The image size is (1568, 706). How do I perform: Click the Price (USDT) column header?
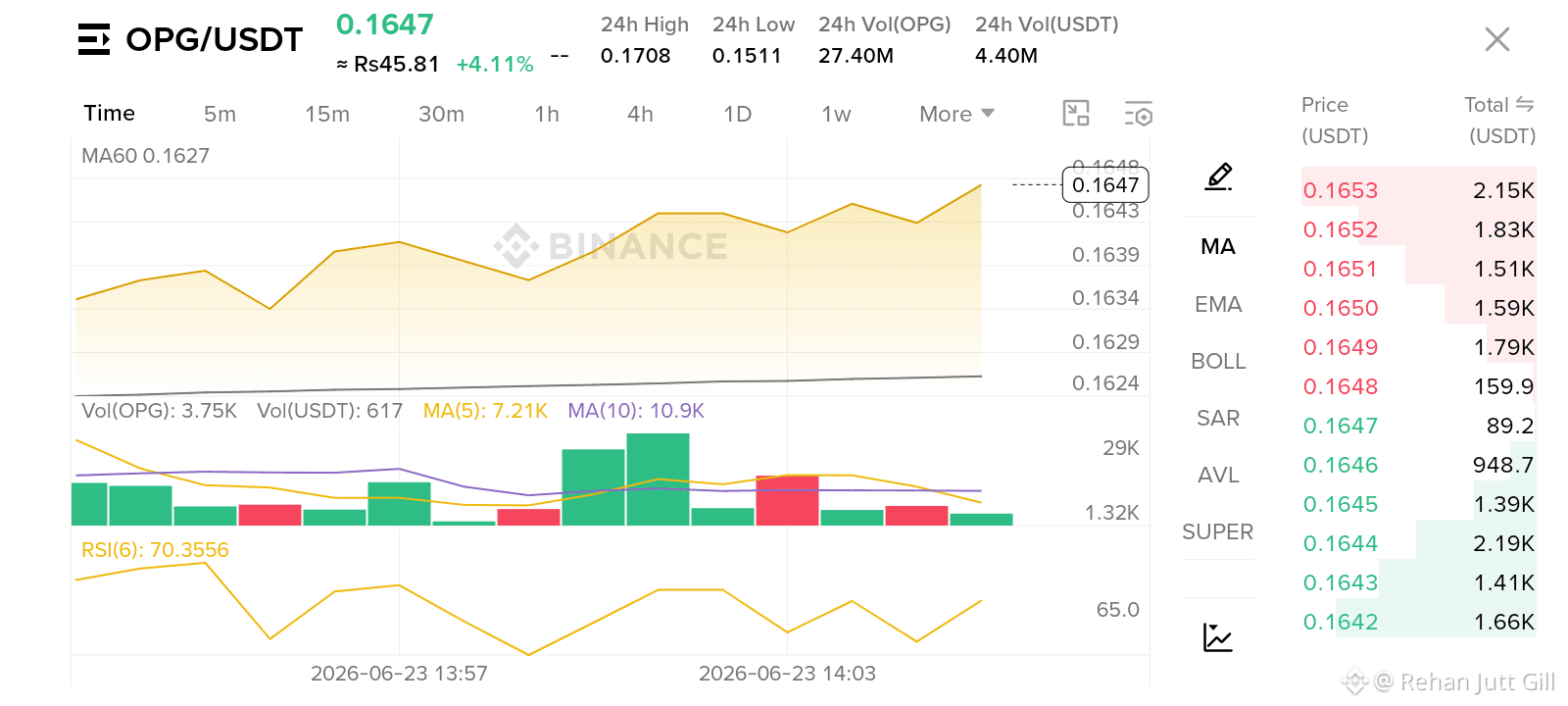pos(1335,120)
